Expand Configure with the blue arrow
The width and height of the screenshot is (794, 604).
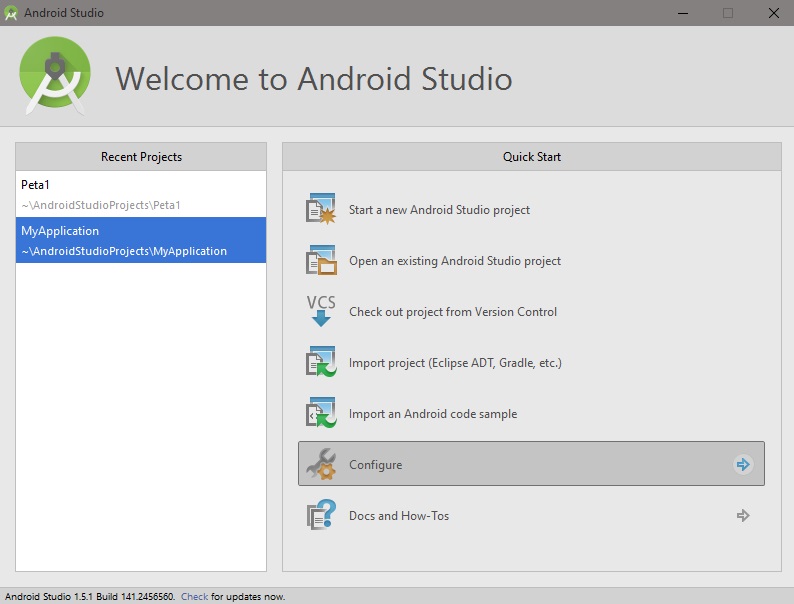(743, 464)
